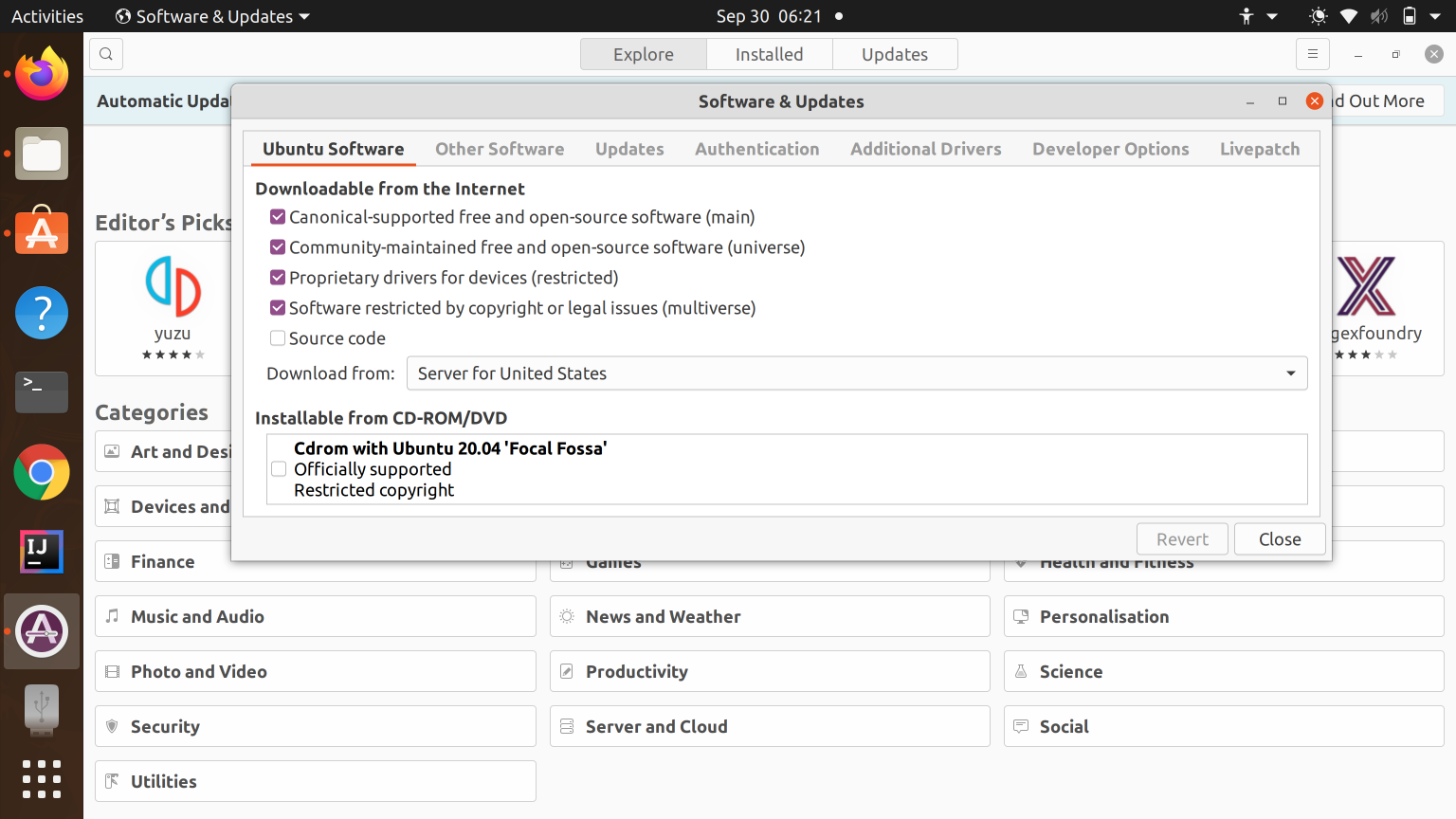
Task: Disable Proprietary drivers for devices (restricted)
Action: (277, 277)
